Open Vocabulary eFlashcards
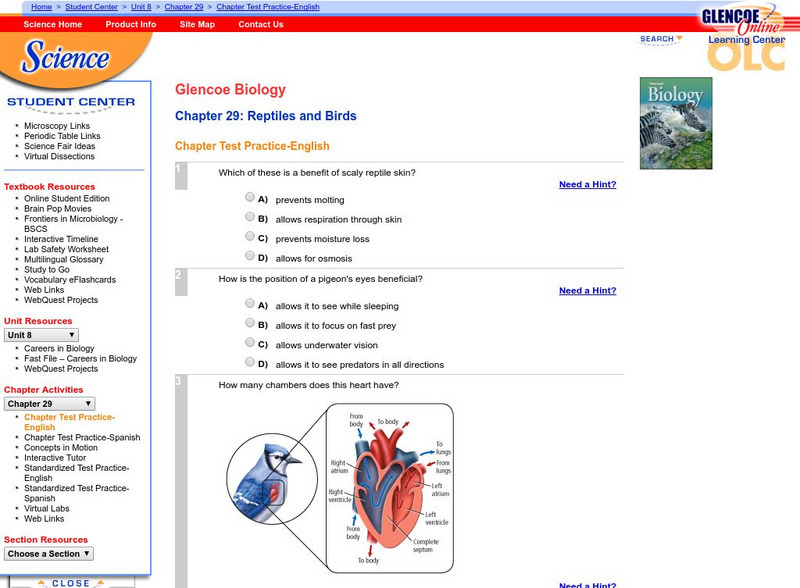Viewport: 800px width, 588px height. [x=70, y=280]
